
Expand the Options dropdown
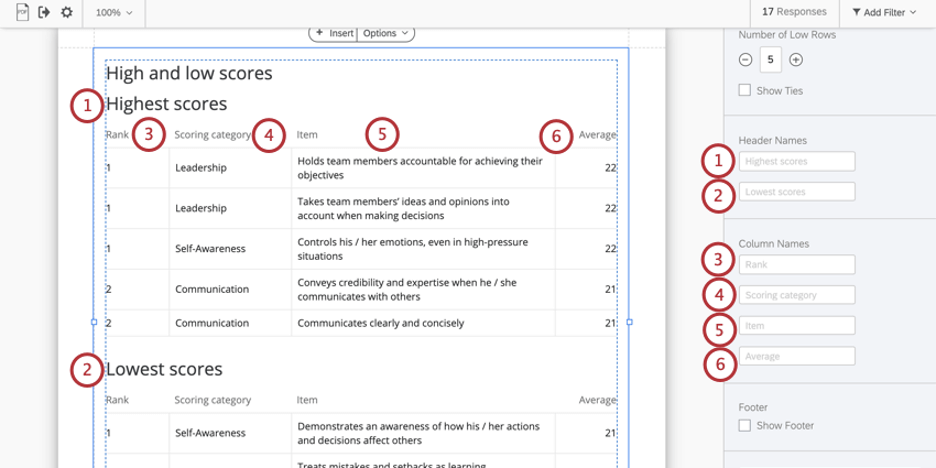385,32
